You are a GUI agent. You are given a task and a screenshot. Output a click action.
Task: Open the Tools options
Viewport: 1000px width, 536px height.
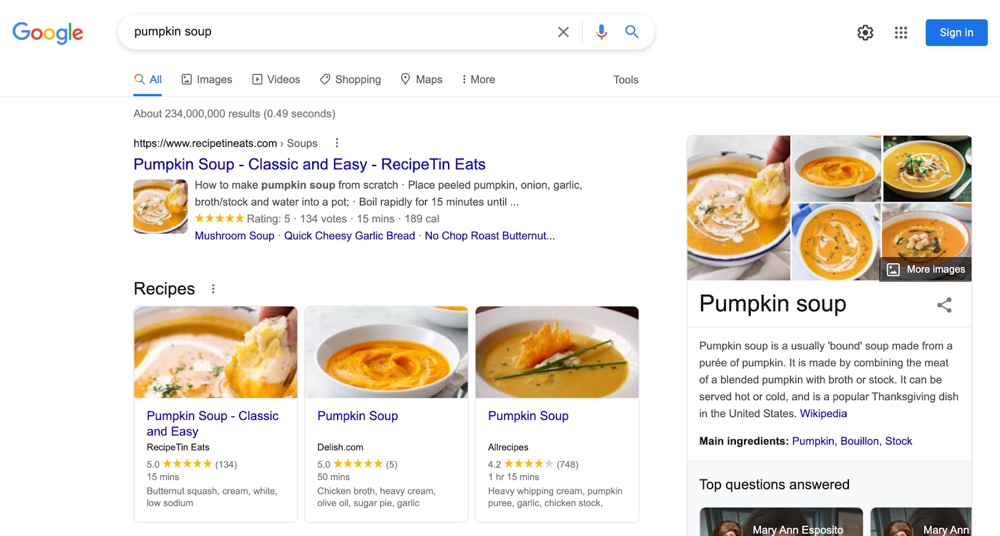626,80
